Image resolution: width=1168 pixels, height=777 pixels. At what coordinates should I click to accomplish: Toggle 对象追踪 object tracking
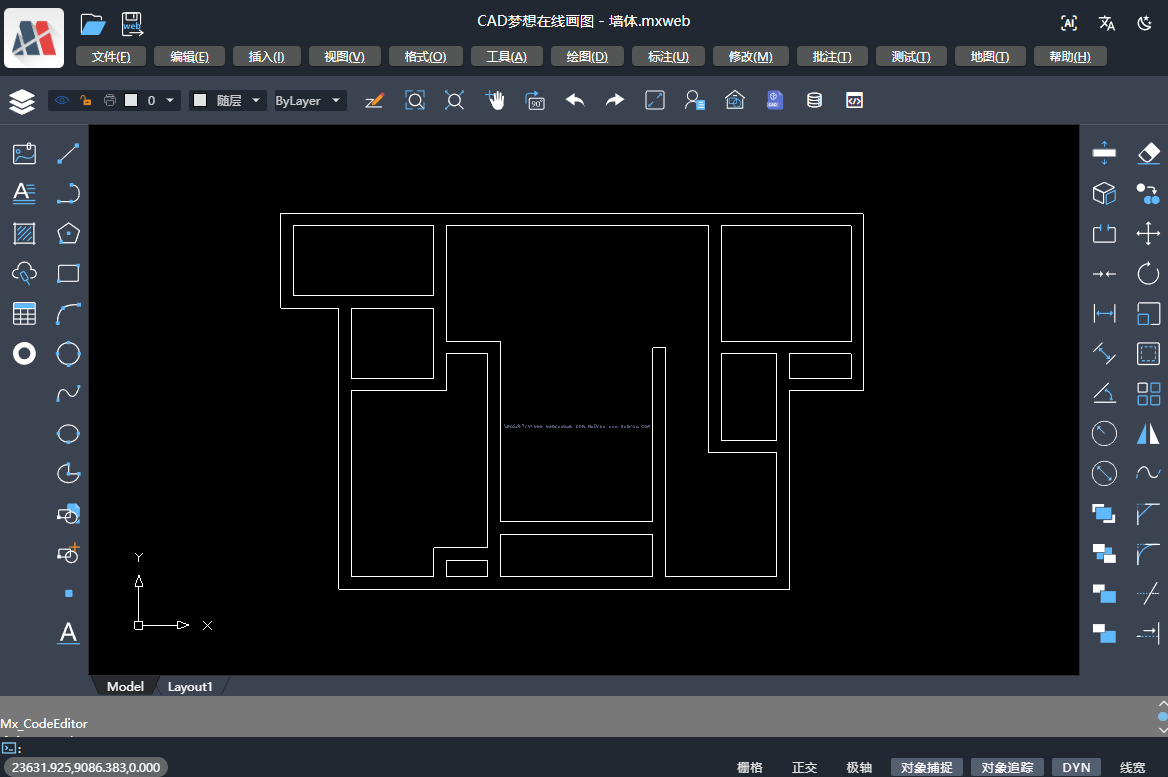[x=1007, y=767]
